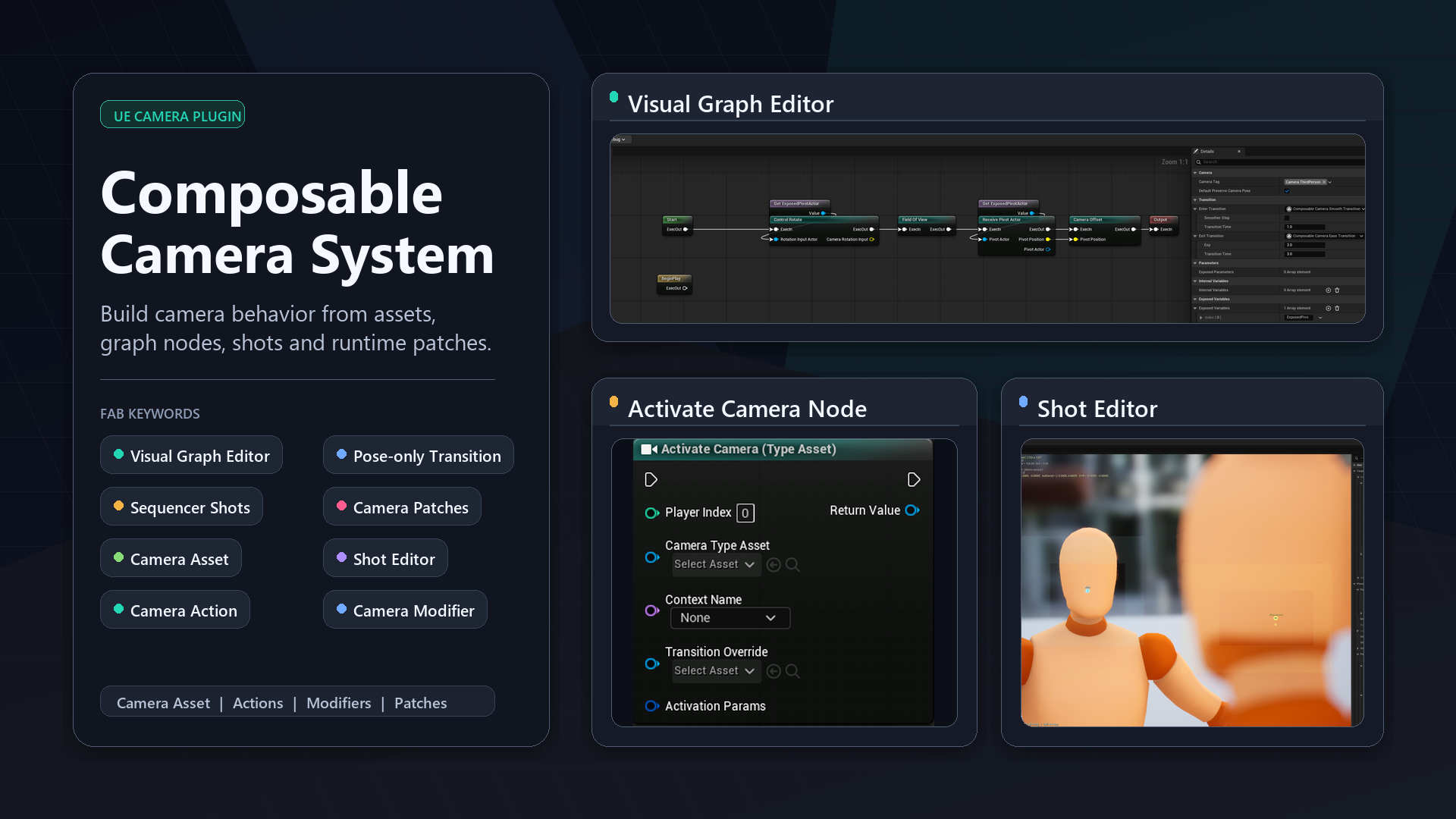1456x819 pixels.
Task: Click the Player Index input pin
Action: pyautogui.click(x=651, y=513)
